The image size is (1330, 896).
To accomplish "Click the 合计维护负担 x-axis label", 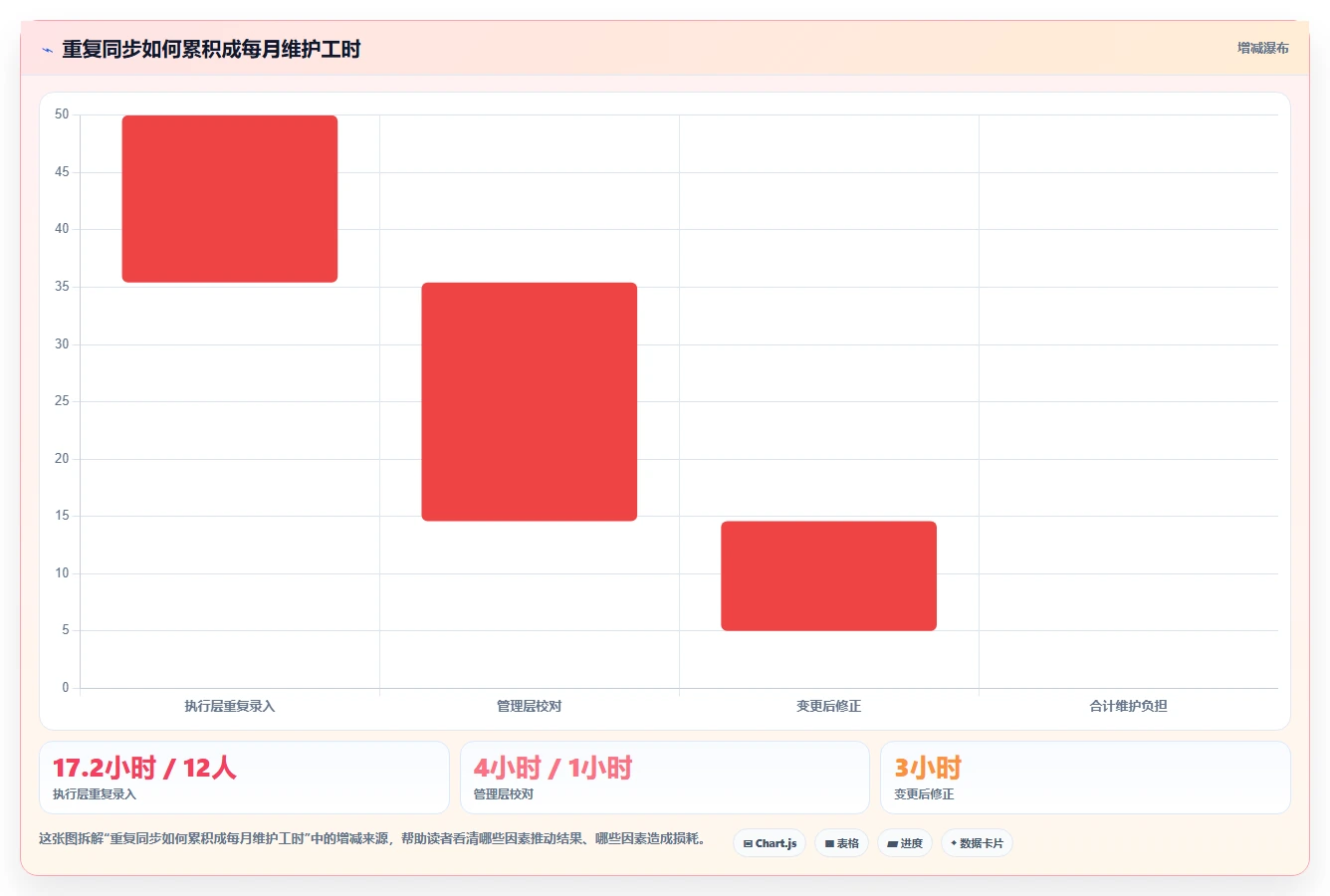I will click(x=1128, y=706).
